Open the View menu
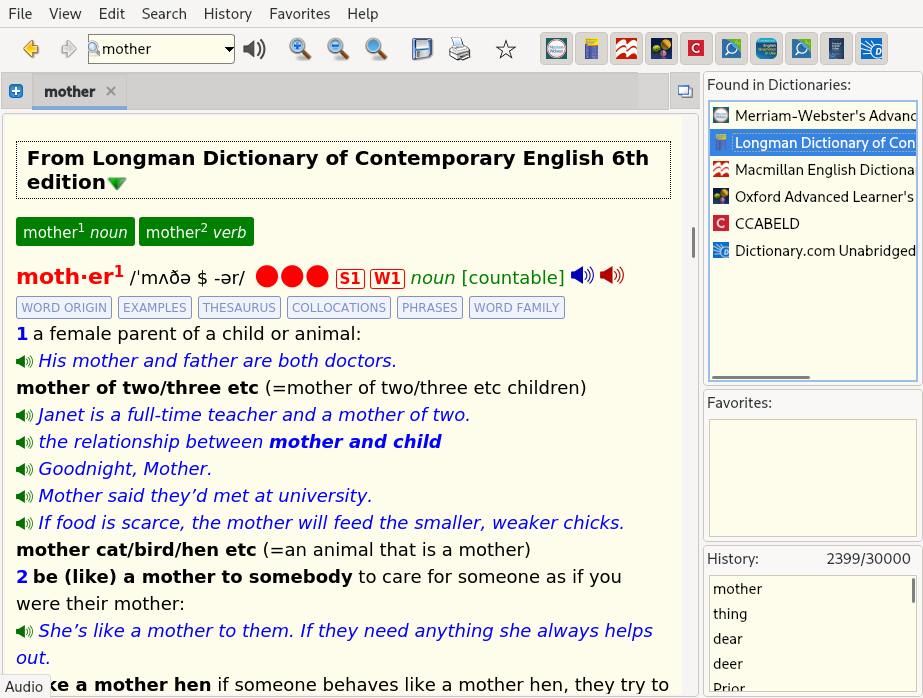923x698 pixels. tap(65, 14)
